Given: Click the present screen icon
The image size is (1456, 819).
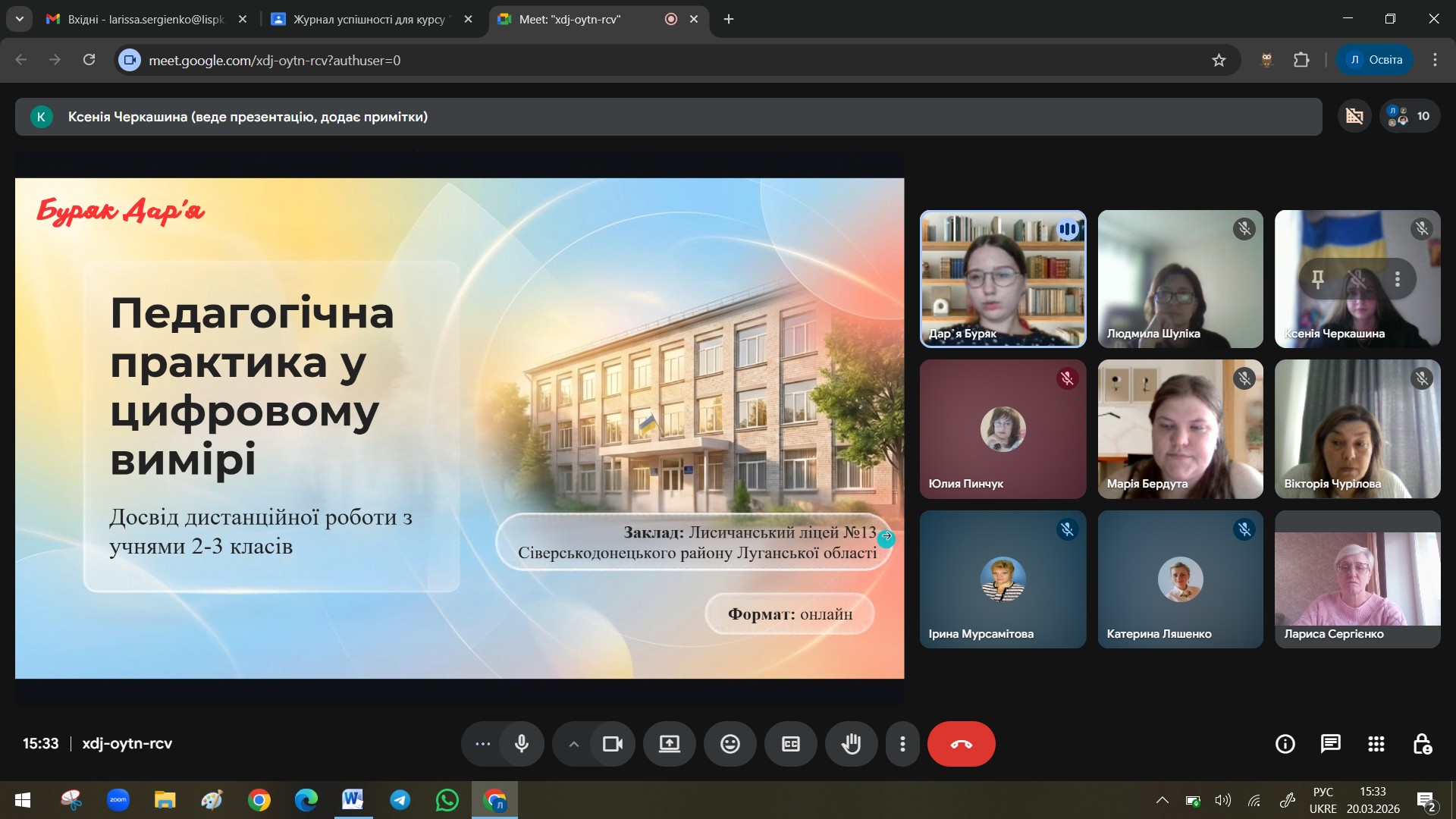Looking at the screenshot, I should click(x=669, y=744).
